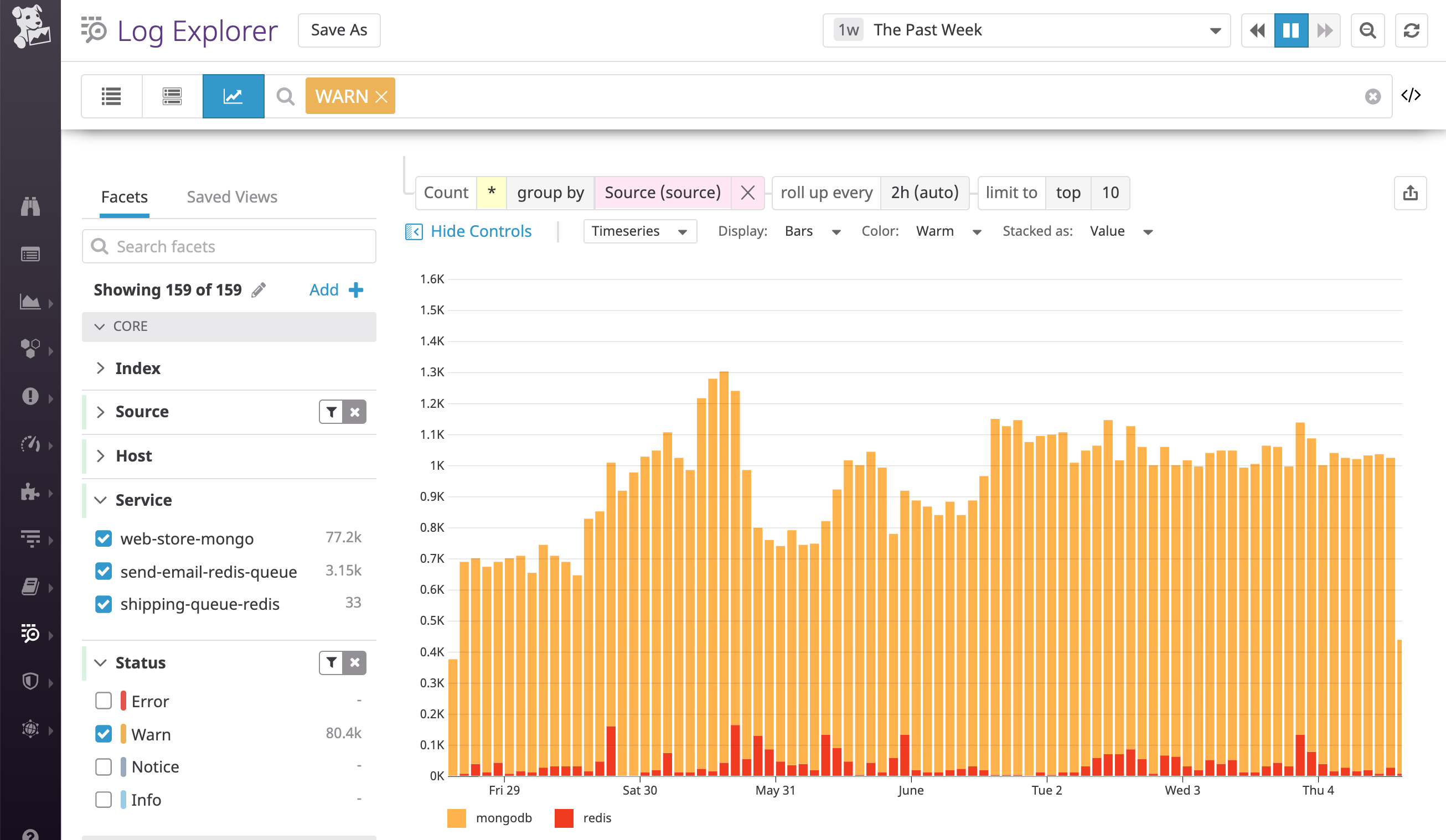
Task: Open the code view using the </> icon
Action: tap(1412, 95)
